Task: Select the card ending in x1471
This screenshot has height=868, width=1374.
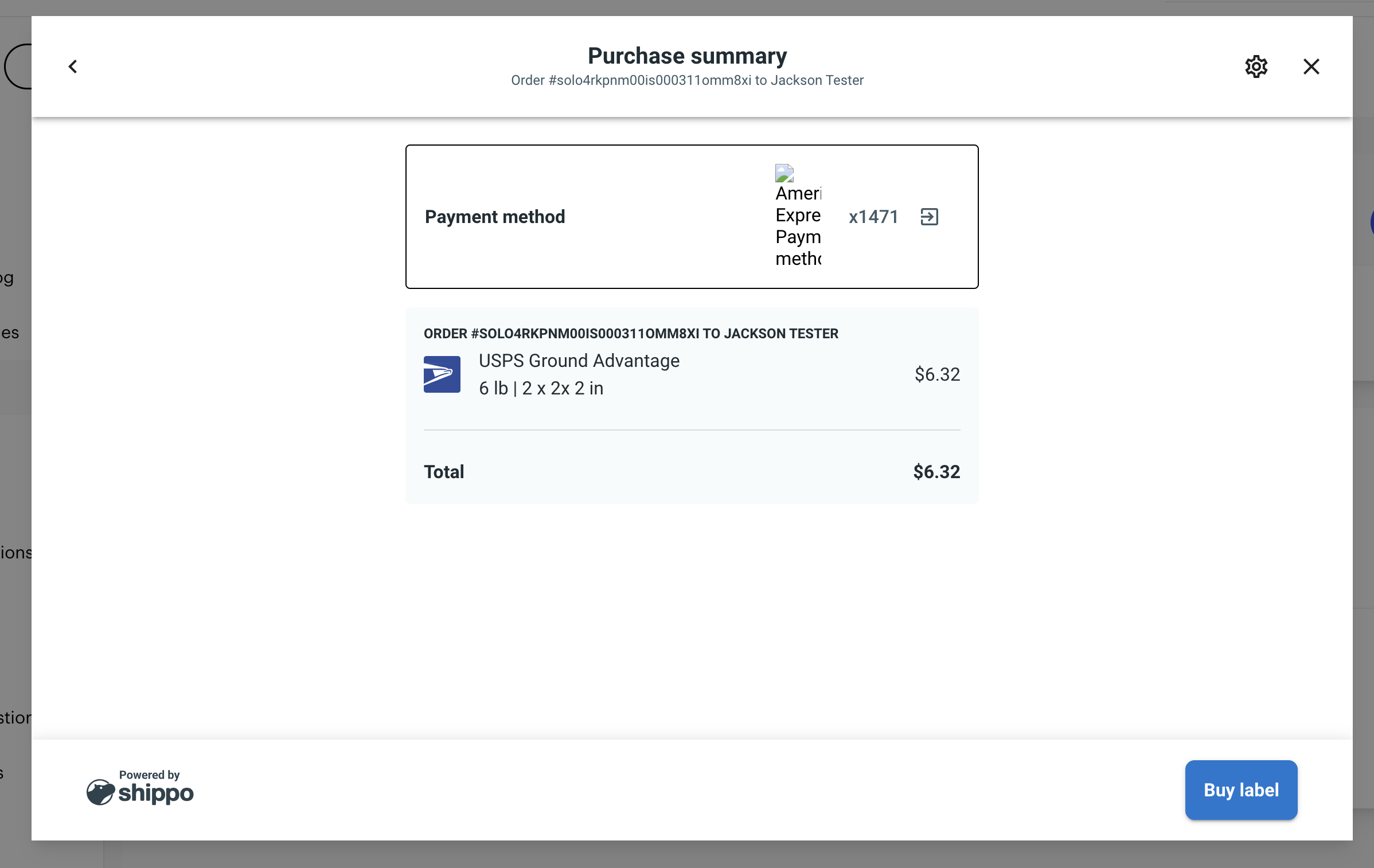Action: click(873, 216)
